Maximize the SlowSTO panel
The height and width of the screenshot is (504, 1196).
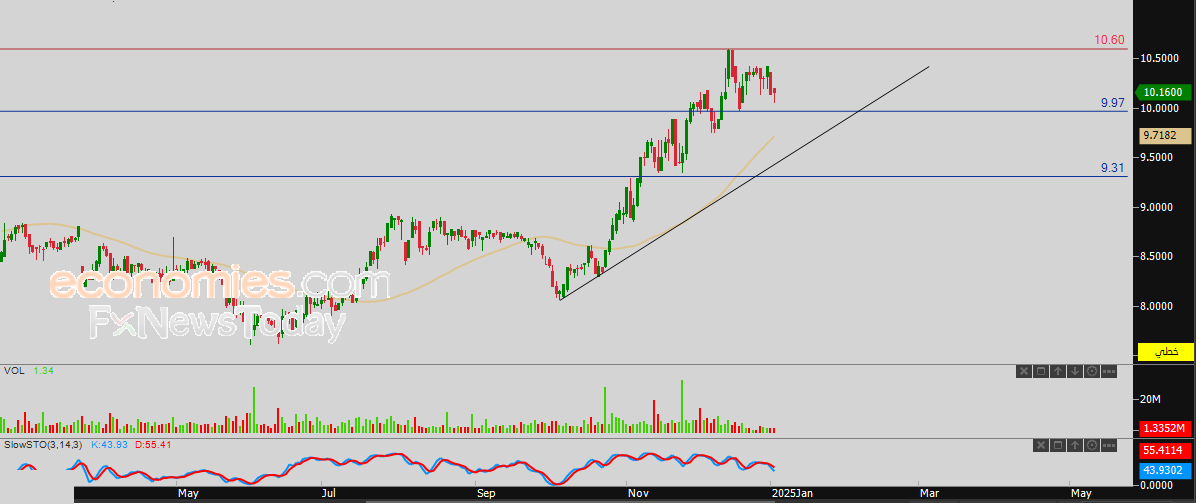pyautogui.click(x=1056, y=444)
